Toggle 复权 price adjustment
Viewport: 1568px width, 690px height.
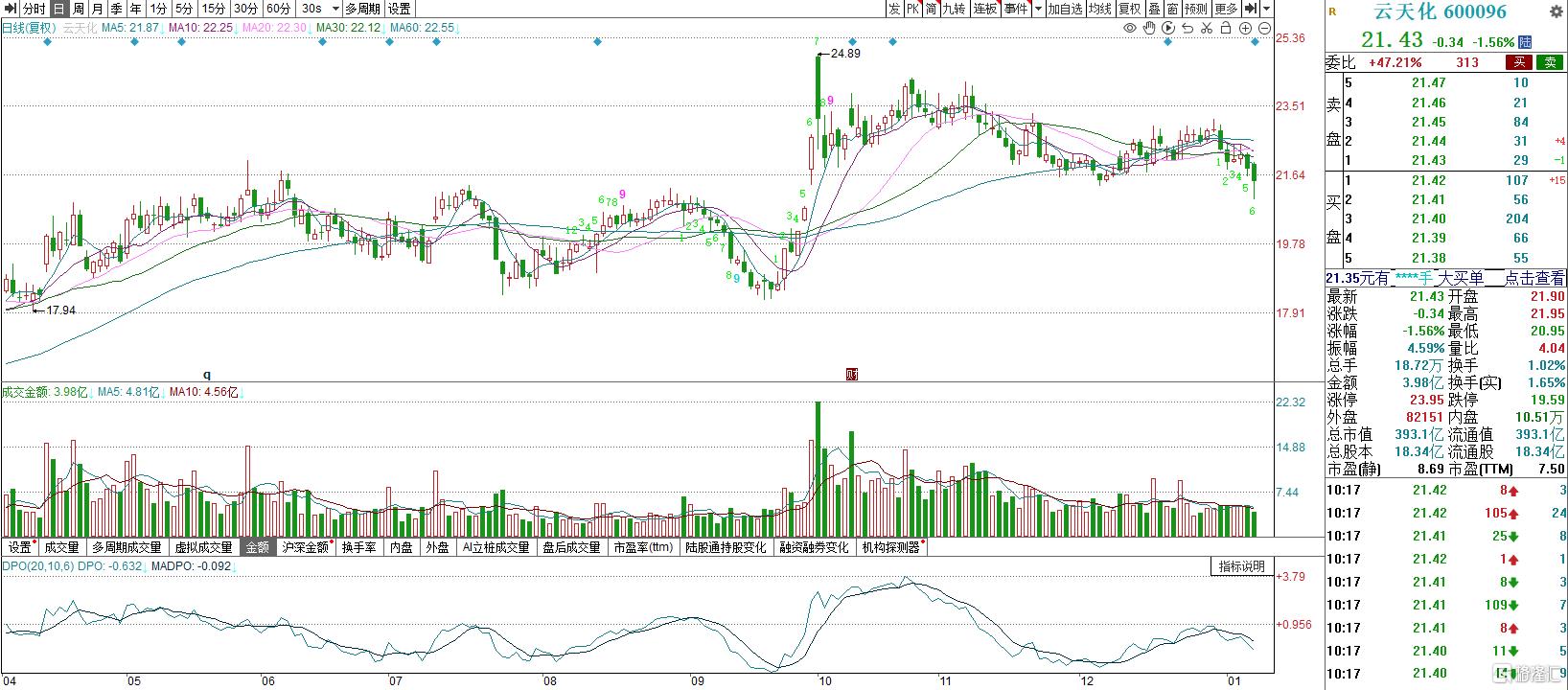pos(1131,9)
